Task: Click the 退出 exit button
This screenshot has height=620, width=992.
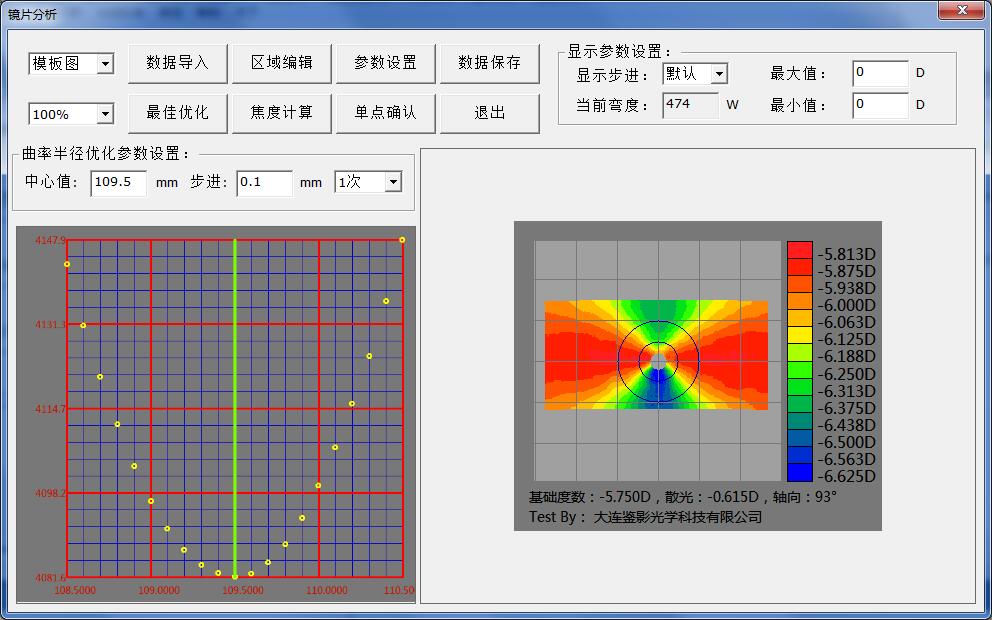Action: pyautogui.click(x=489, y=113)
